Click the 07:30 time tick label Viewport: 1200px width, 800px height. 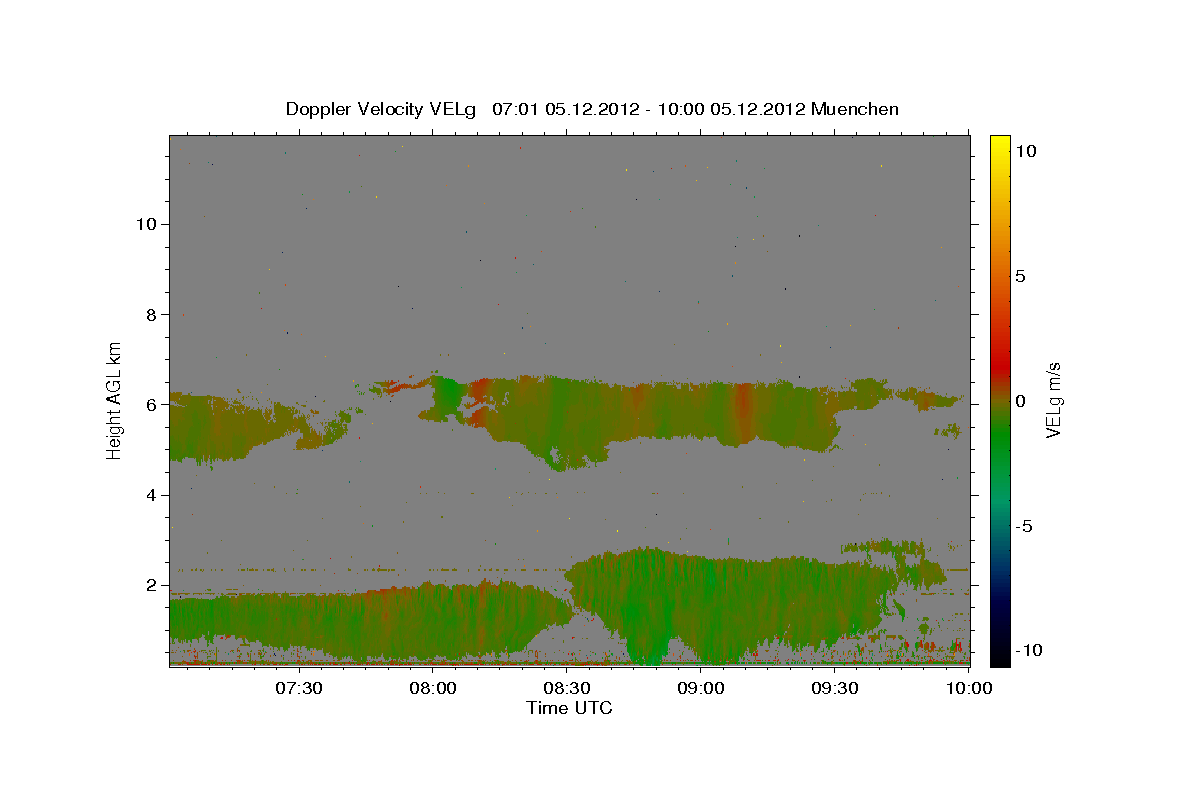298,688
